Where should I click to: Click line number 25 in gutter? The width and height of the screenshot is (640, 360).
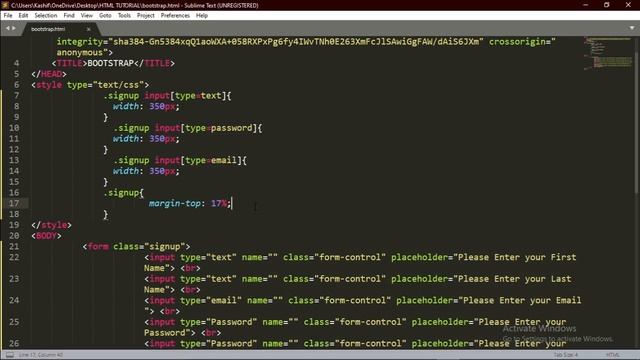14,322
